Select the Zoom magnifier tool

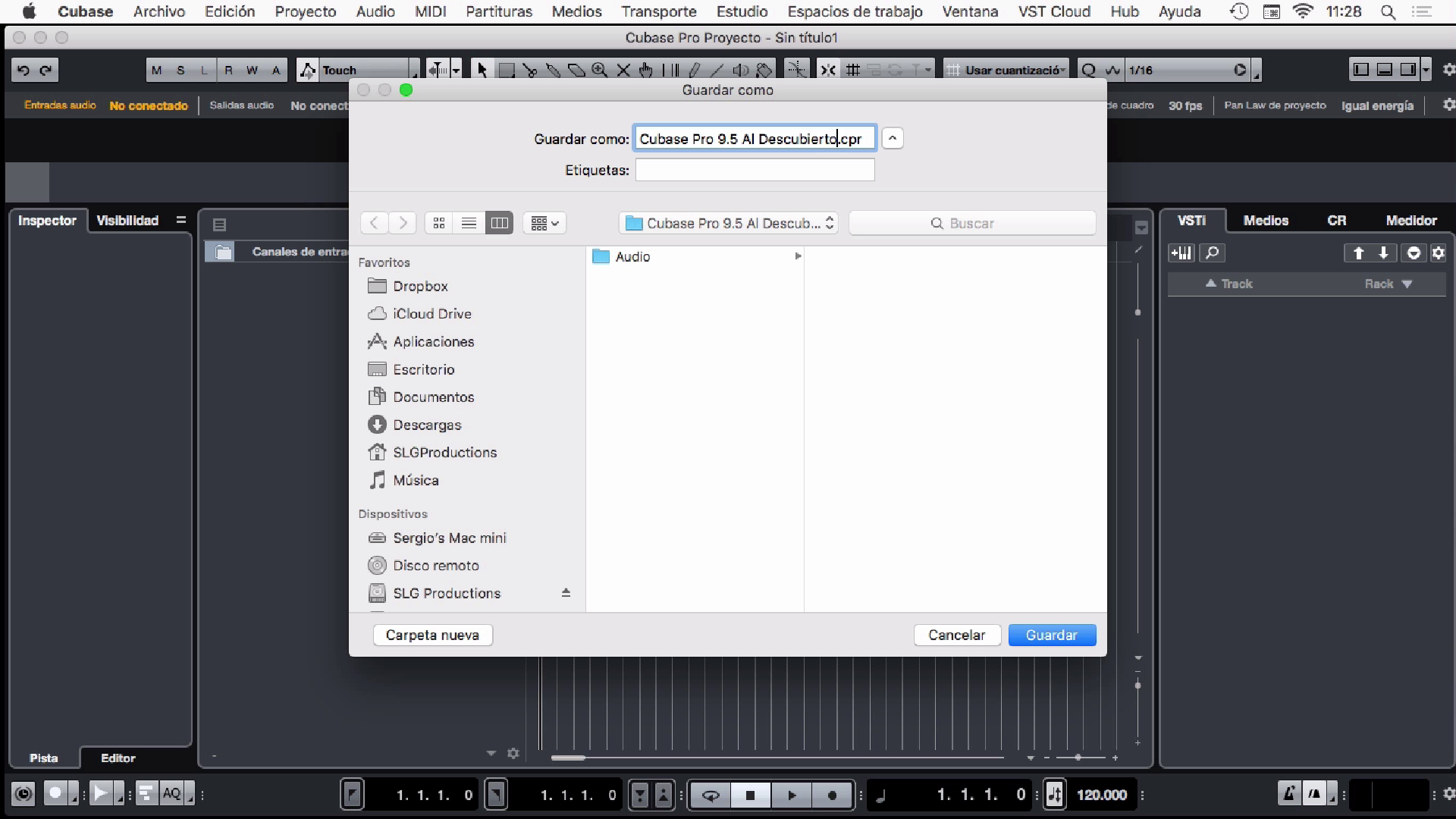point(599,71)
